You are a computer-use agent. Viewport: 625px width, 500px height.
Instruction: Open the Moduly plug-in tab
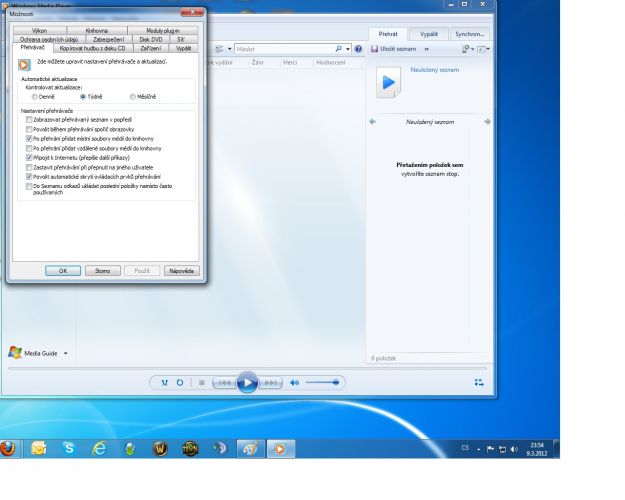[163, 31]
